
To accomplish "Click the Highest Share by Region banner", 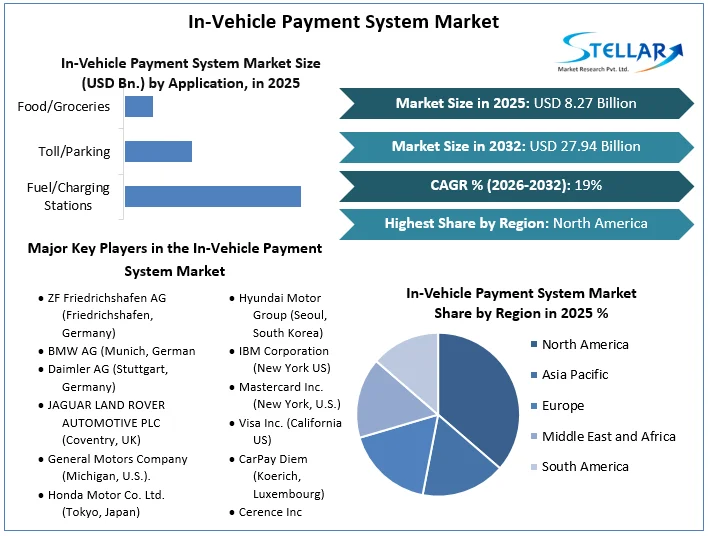I will pos(516,224).
